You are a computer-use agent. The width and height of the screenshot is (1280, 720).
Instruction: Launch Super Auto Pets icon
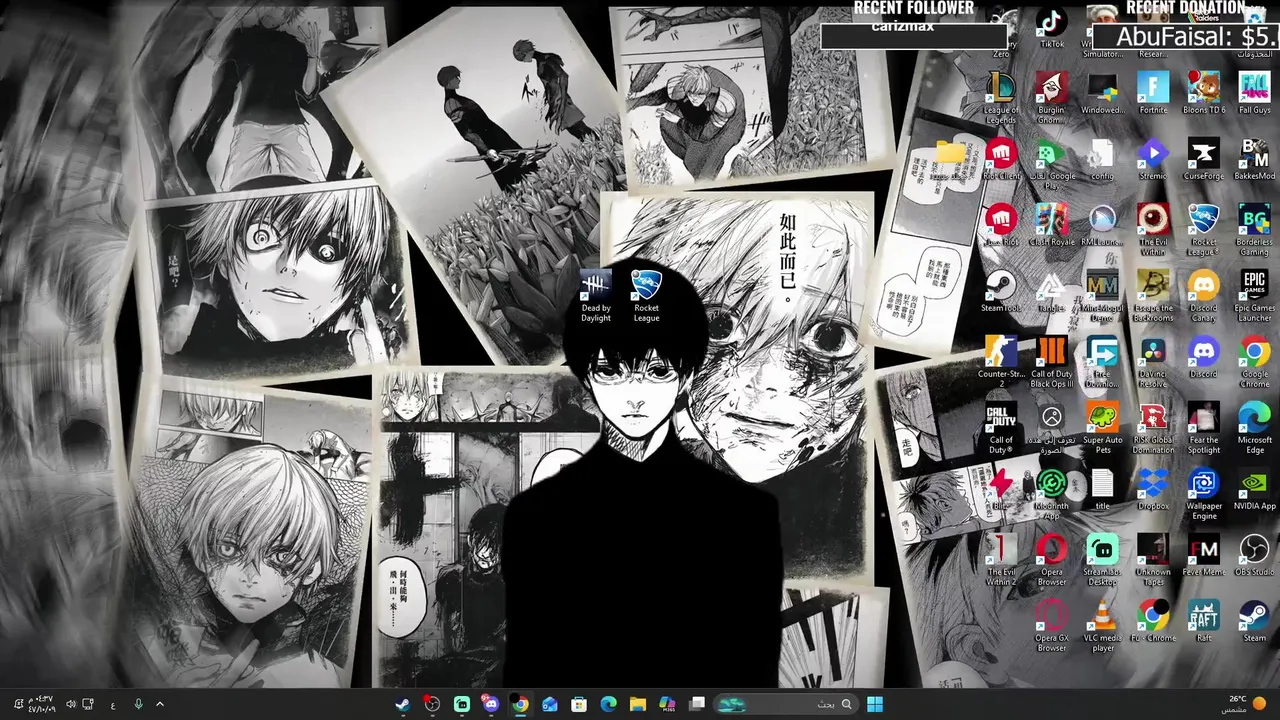click(1102, 428)
